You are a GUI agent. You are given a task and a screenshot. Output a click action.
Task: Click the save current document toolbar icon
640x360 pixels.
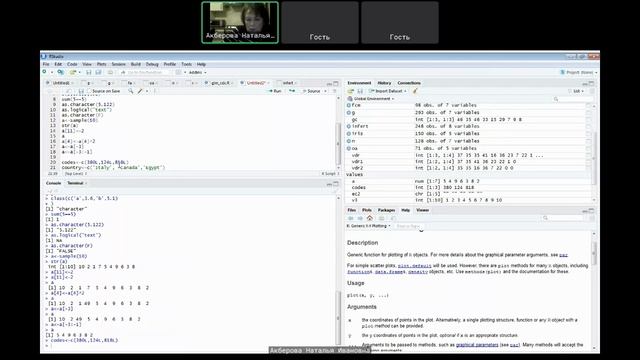point(89,72)
